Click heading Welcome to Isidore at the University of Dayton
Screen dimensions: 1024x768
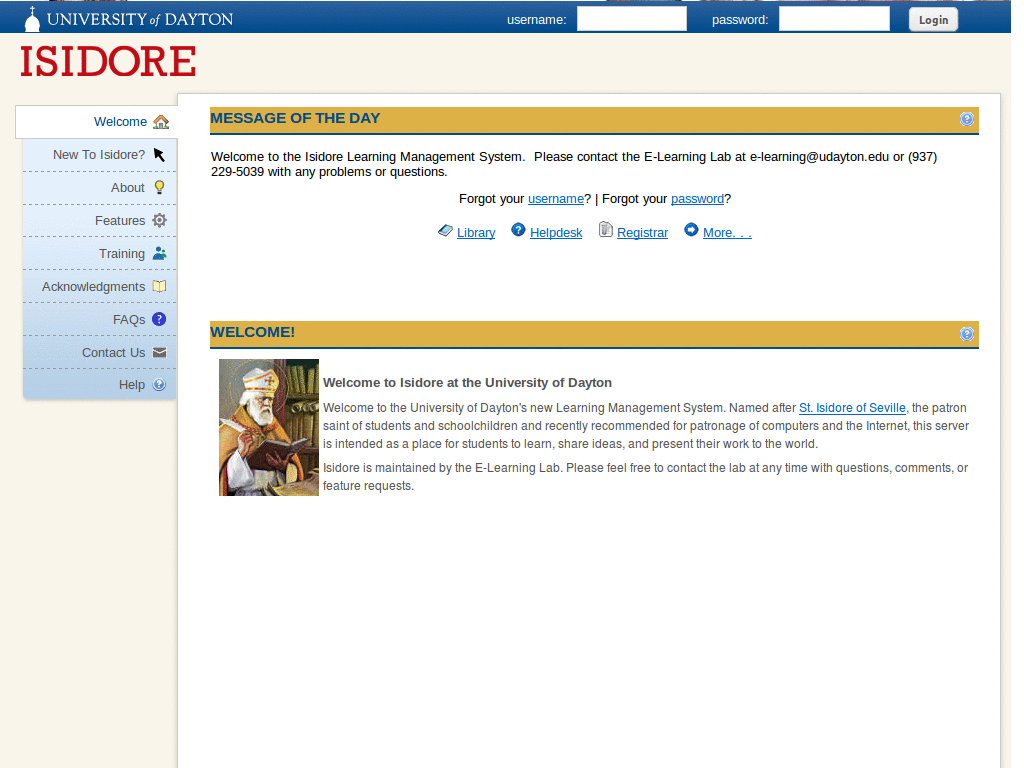click(468, 383)
